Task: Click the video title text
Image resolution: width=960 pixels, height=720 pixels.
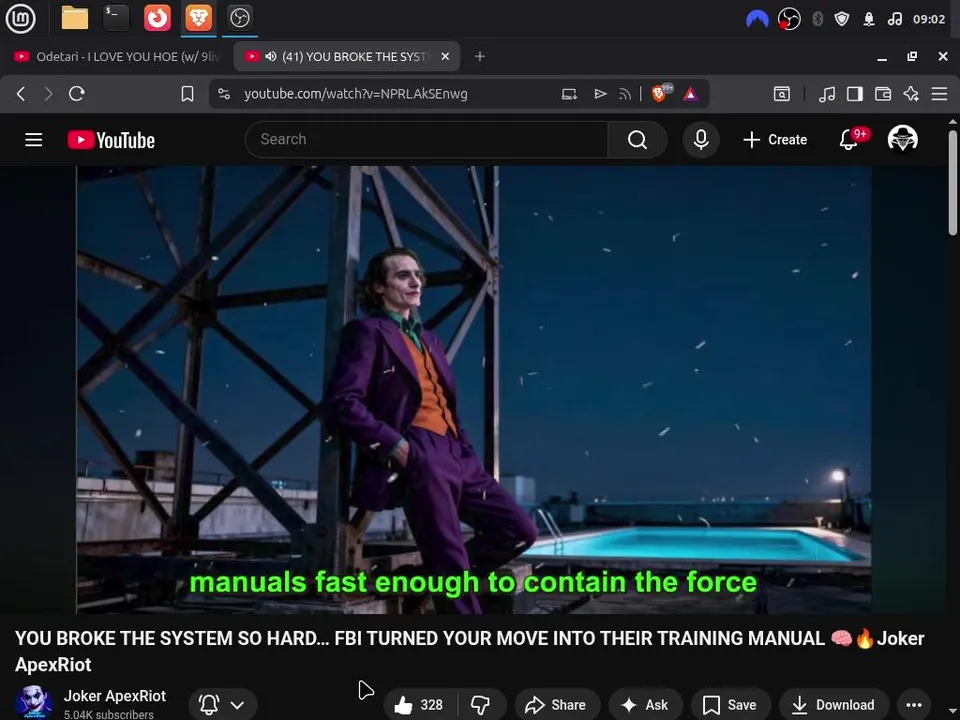Action: coord(470,651)
